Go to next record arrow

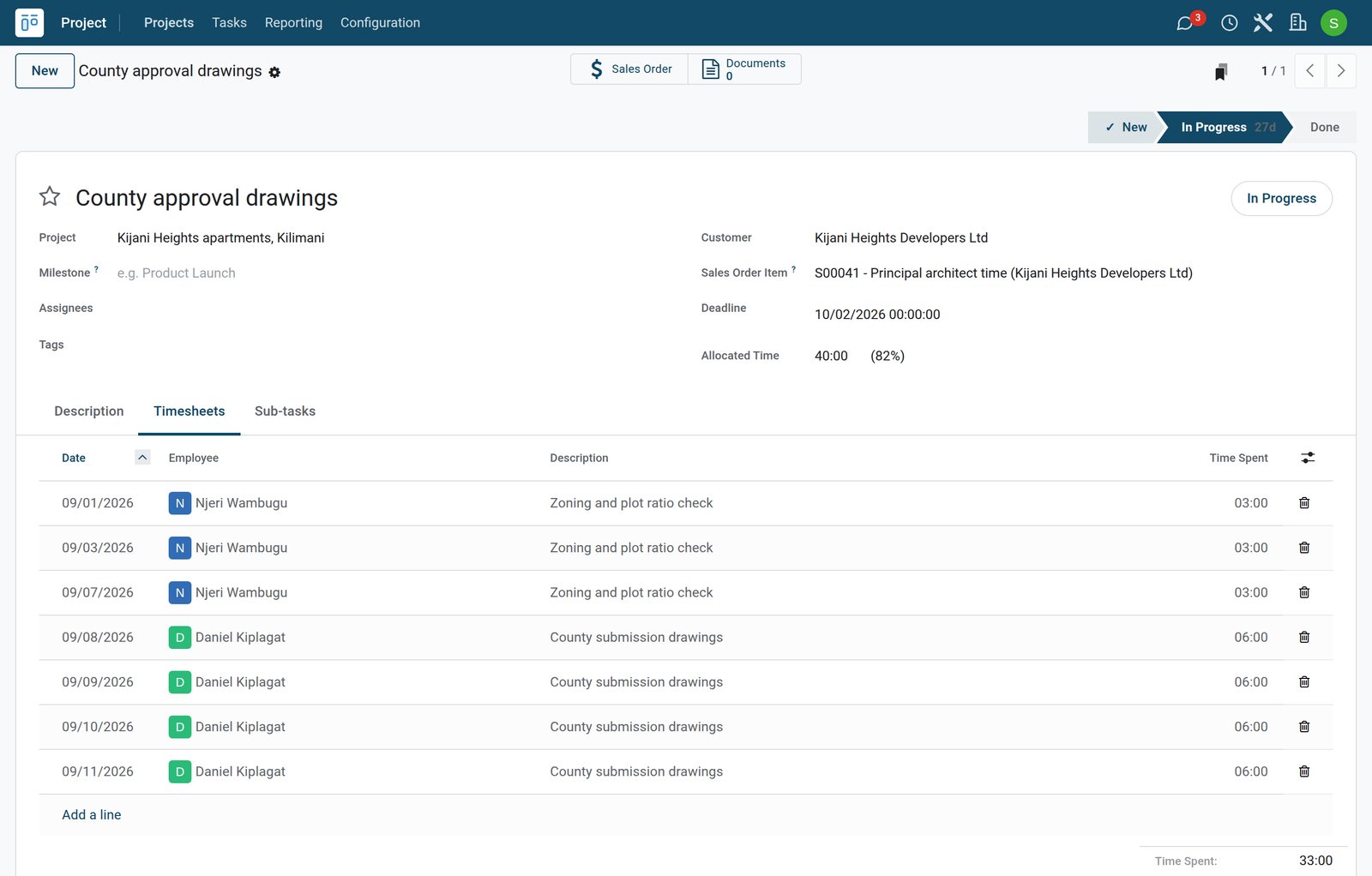point(1341,71)
